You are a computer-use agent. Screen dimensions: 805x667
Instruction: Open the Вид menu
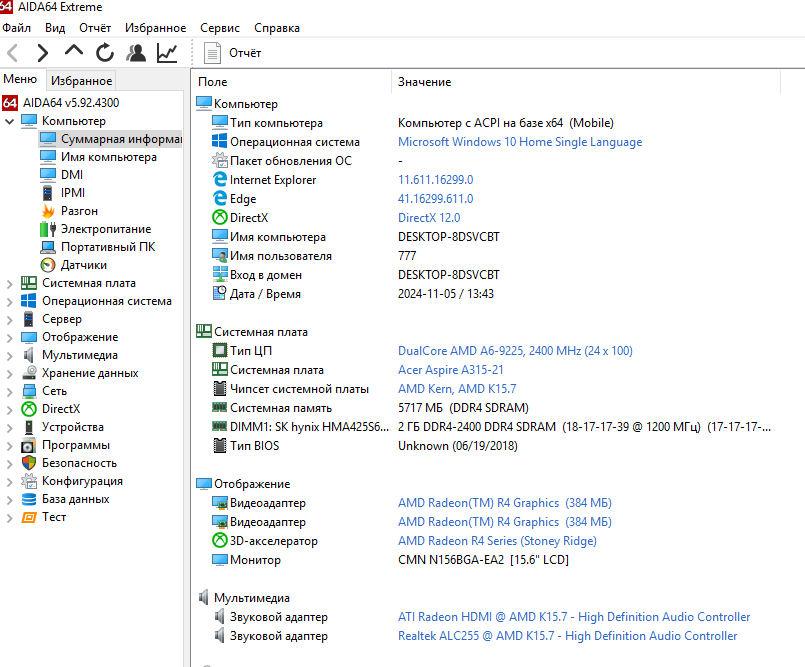pos(55,28)
